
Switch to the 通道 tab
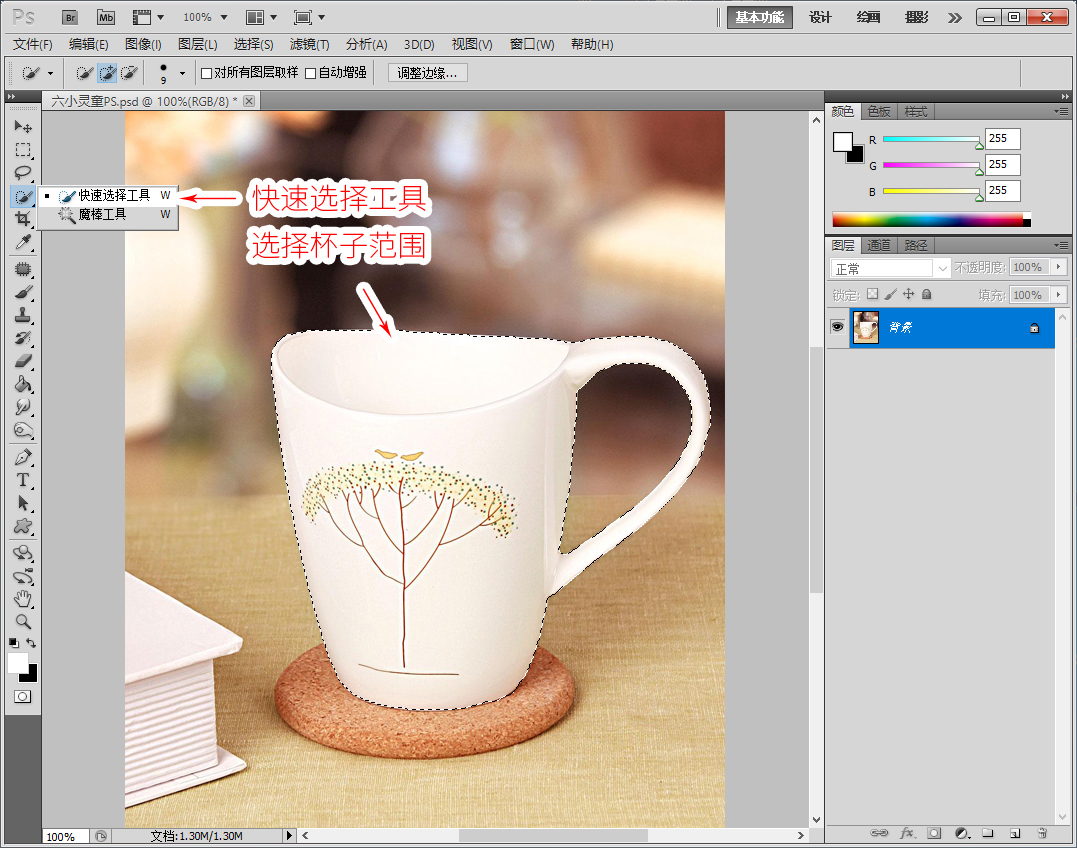click(x=878, y=245)
